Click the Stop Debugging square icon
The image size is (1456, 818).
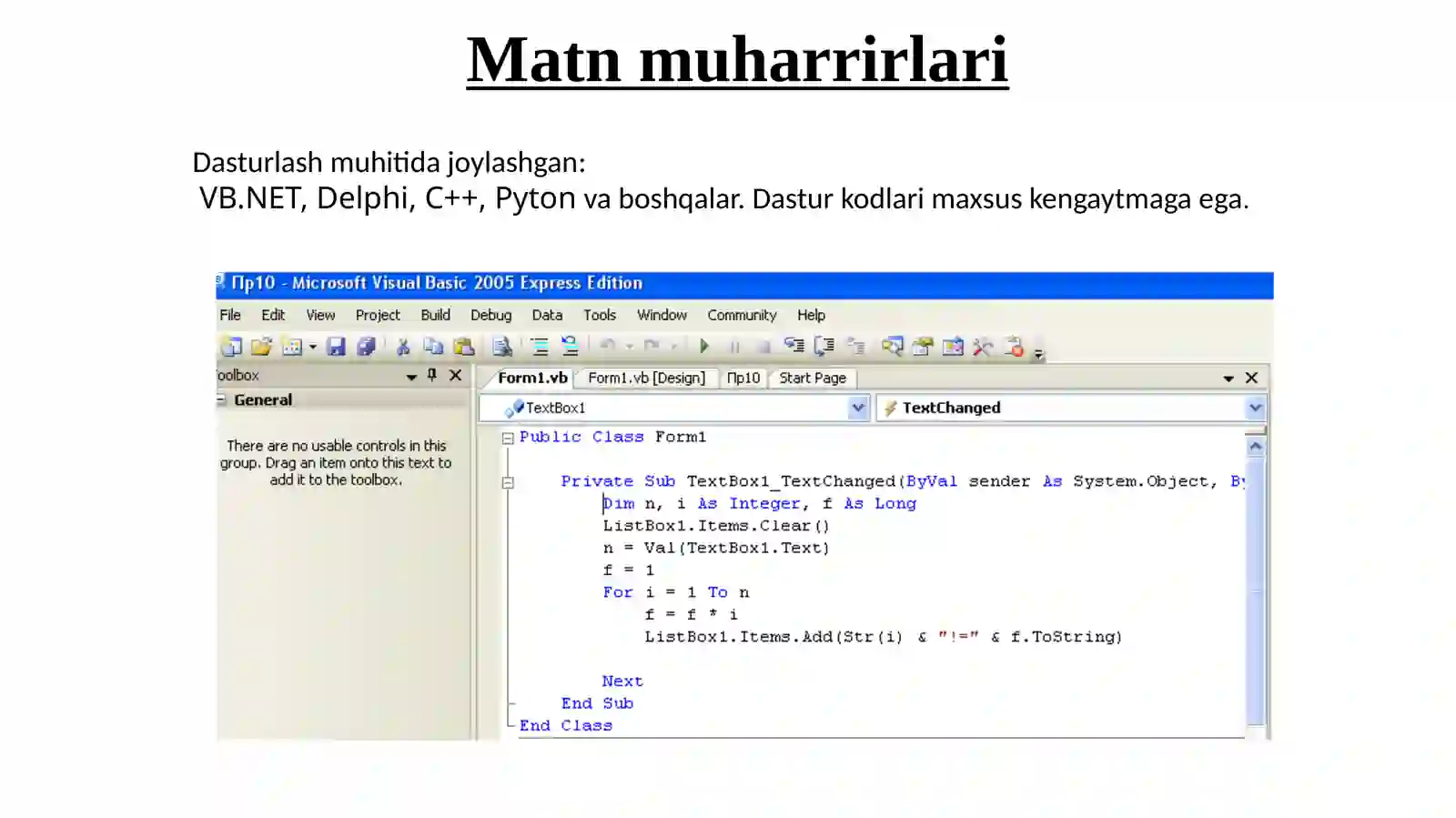pyautogui.click(x=764, y=347)
